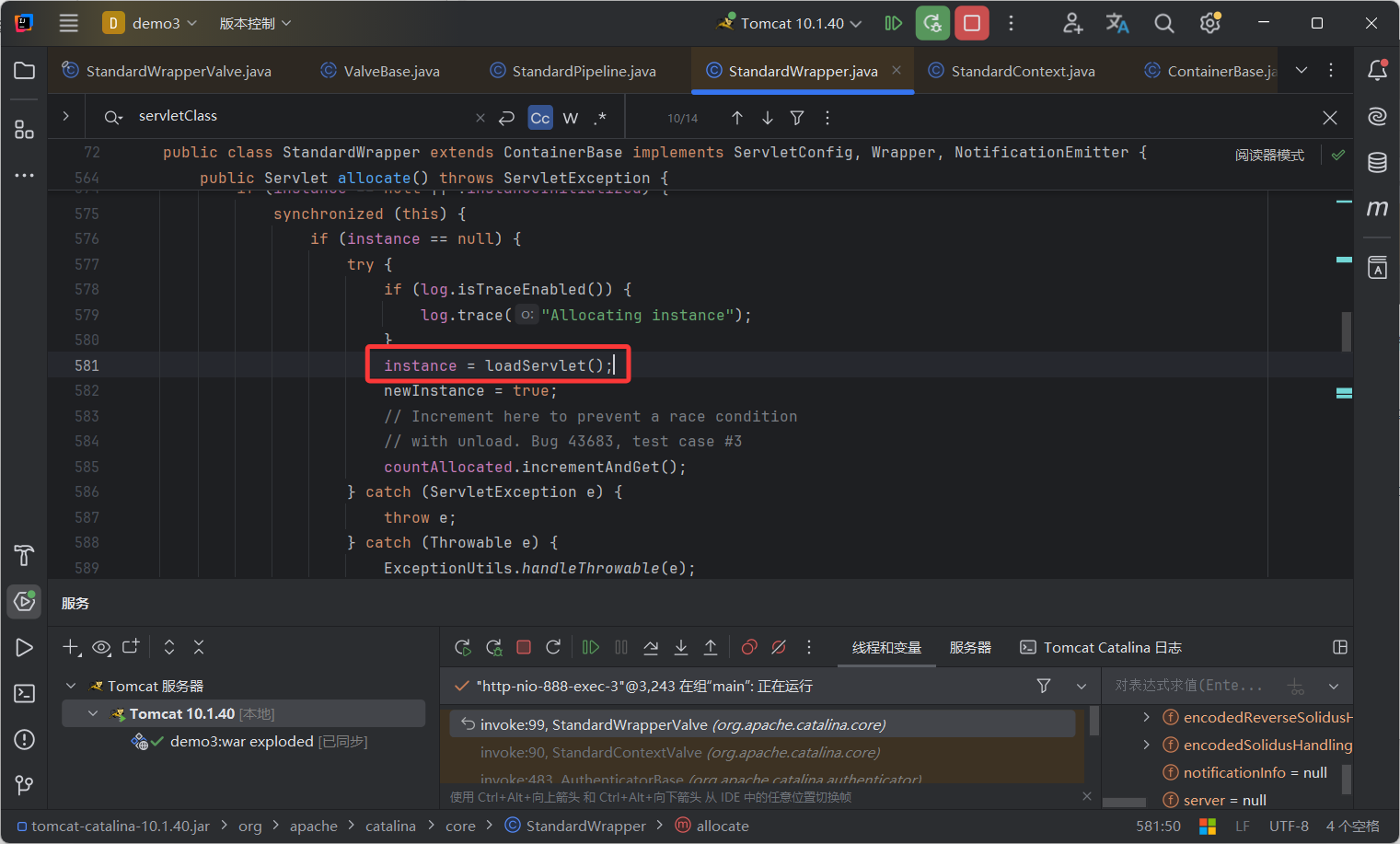Open the Terminal tool window
This screenshot has width=1400, height=844.
24,693
